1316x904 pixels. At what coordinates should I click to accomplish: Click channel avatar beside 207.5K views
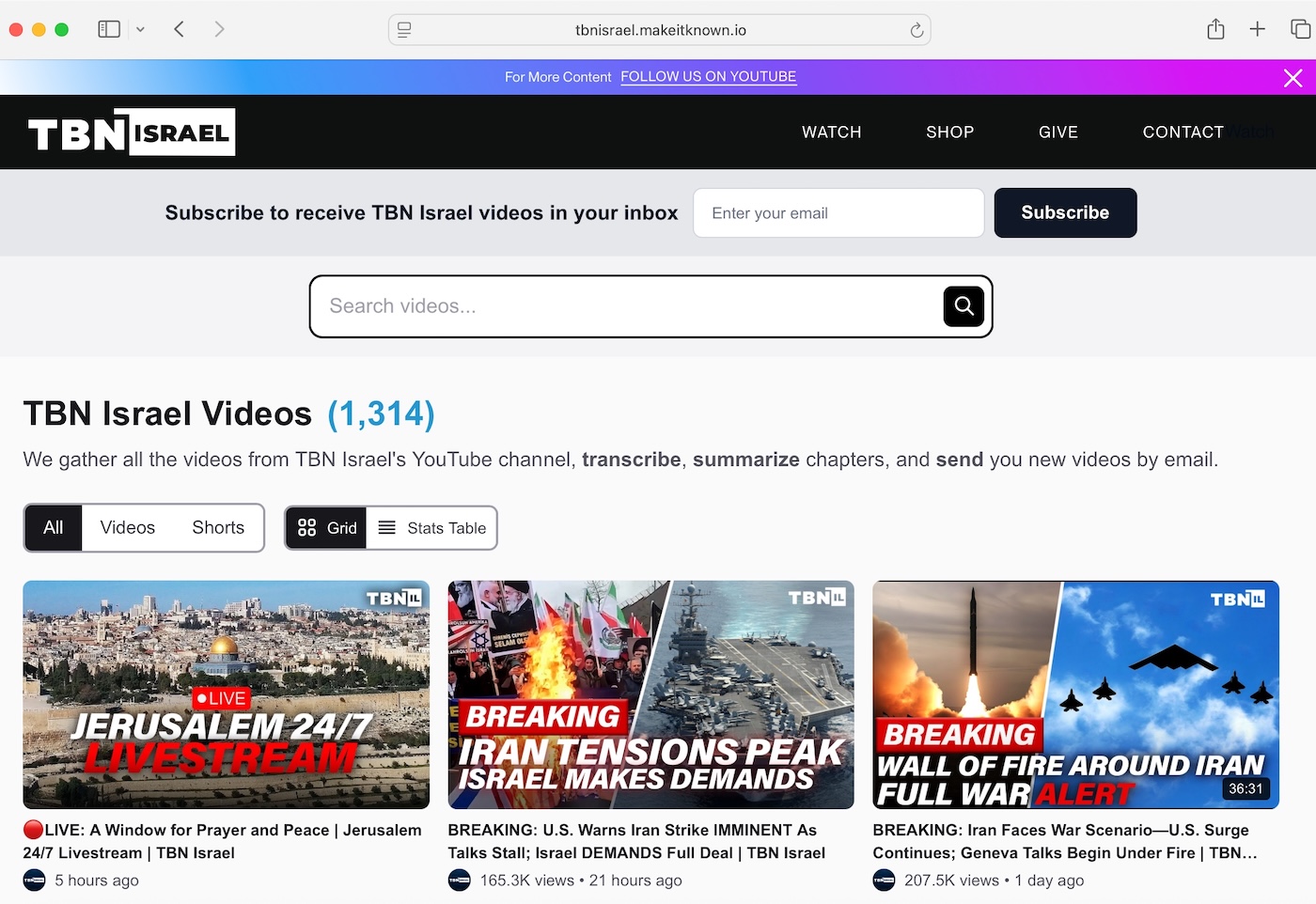click(885, 881)
